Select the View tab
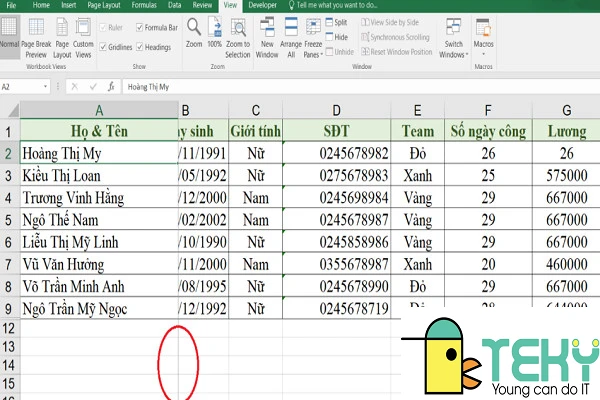This screenshot has width=600, height=400. (230, 5)
